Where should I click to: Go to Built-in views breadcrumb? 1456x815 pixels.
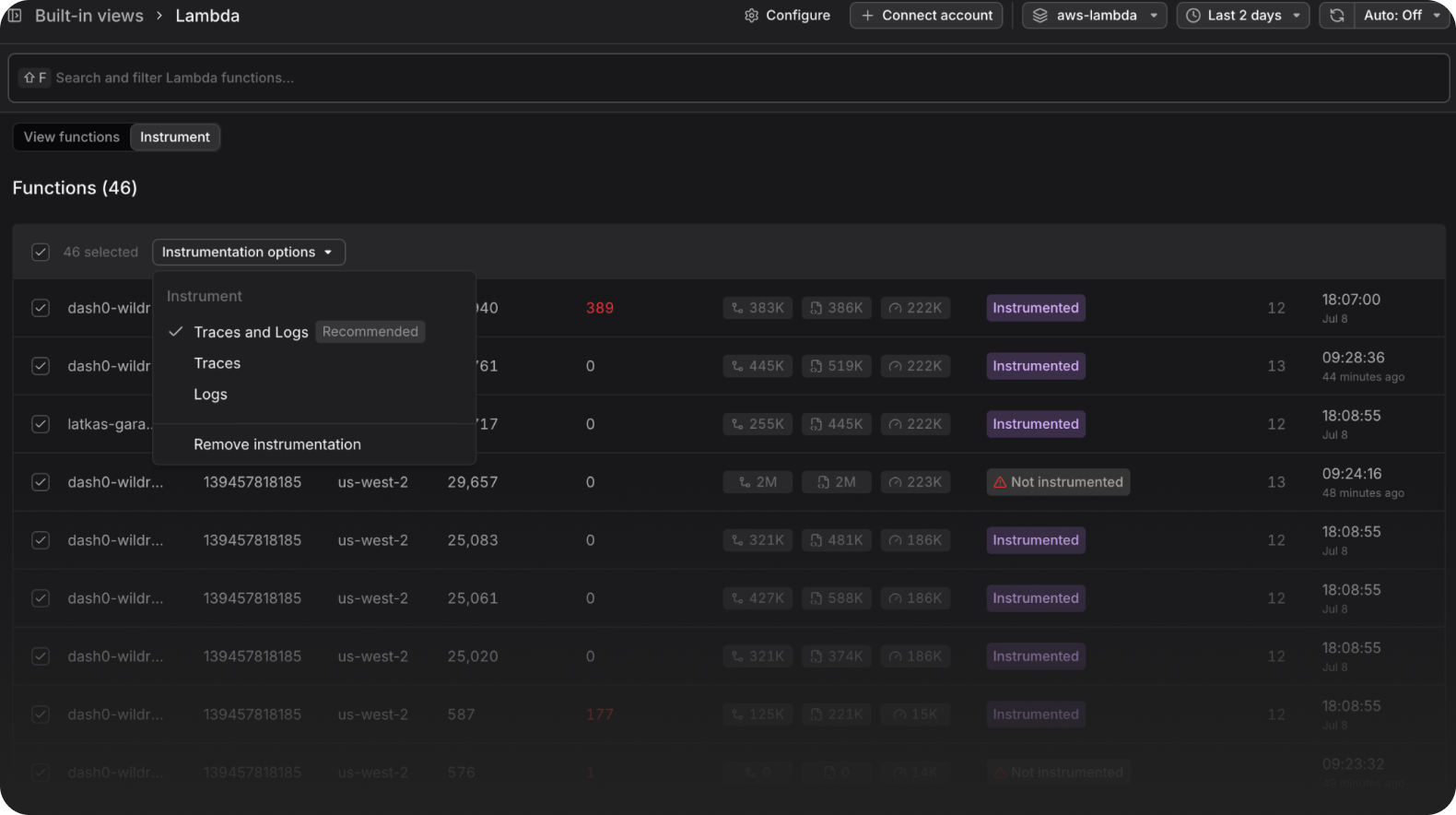(x=89, y=16)
